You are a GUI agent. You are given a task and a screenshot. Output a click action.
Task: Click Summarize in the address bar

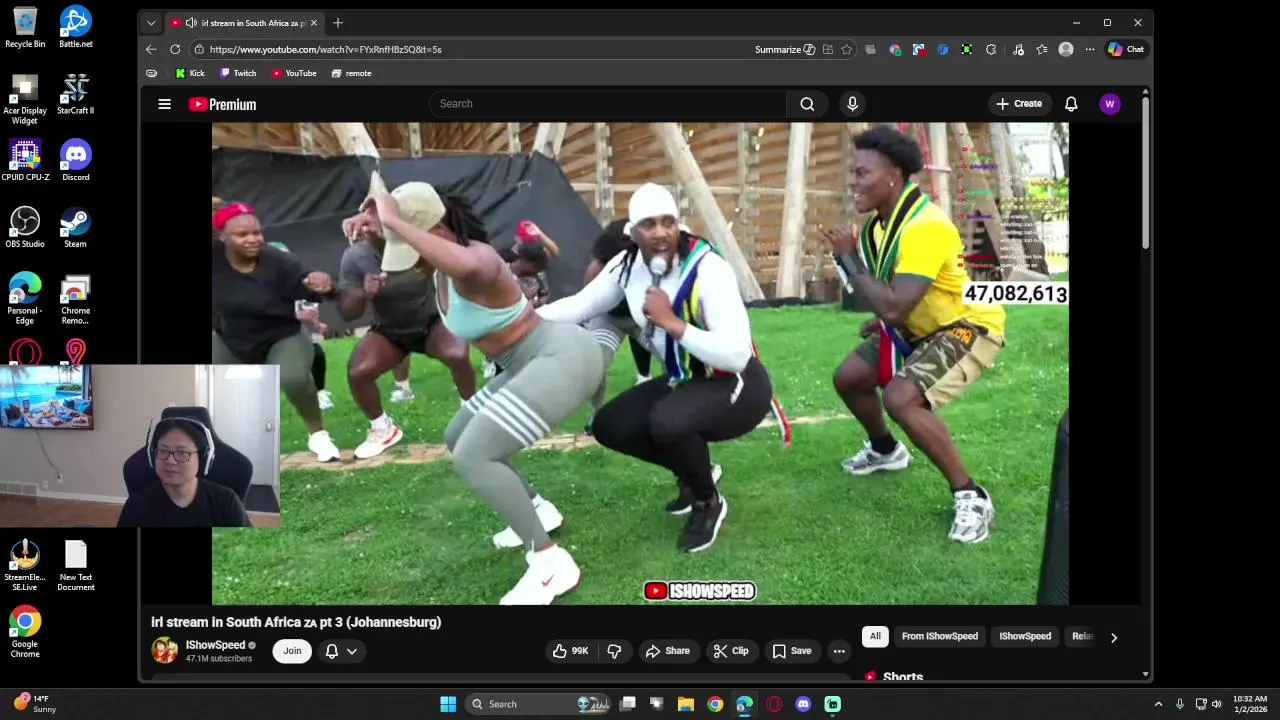coord(785,49)
